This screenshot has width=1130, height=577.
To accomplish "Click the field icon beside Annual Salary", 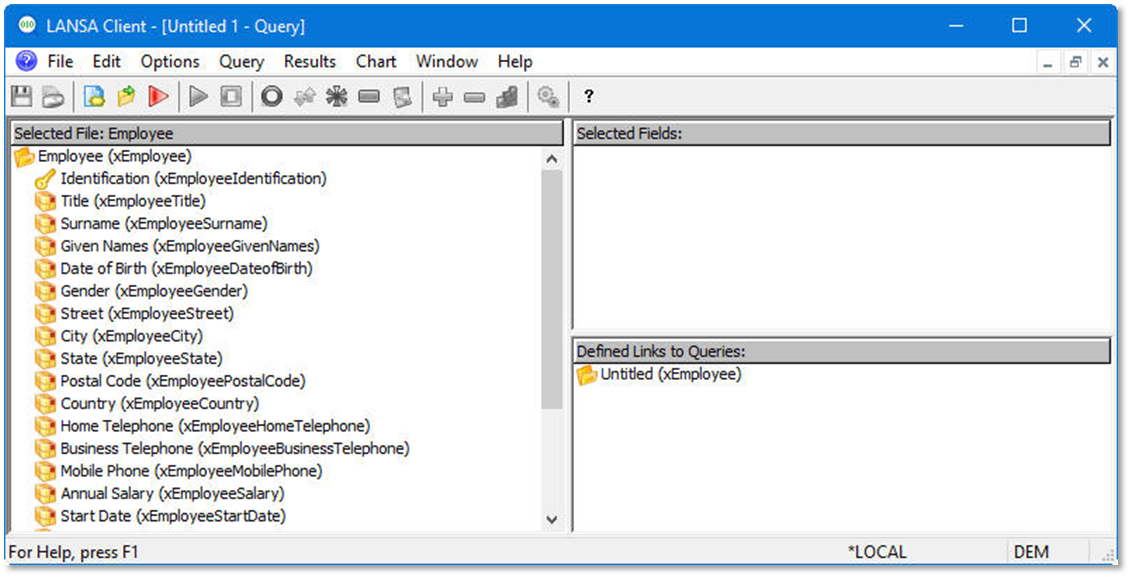I will 45,494.
